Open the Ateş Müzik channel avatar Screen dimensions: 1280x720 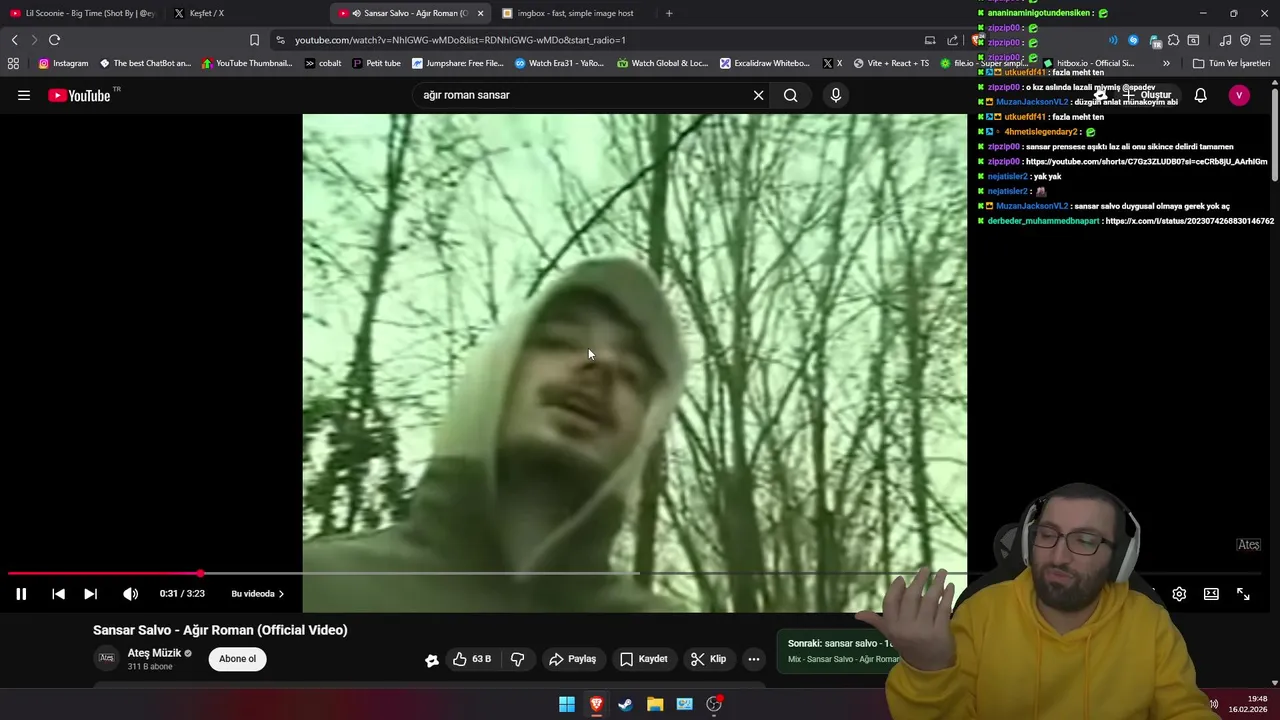106,658
